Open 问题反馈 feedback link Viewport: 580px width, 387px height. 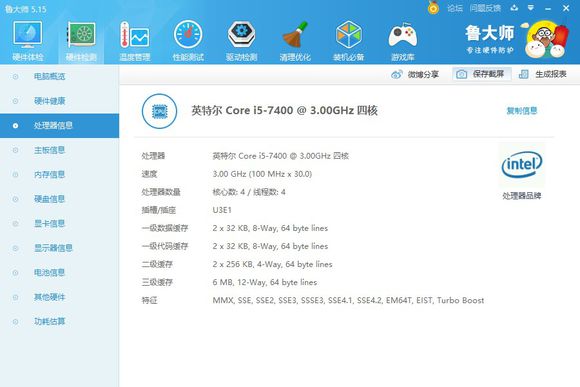tap(485, 8)
